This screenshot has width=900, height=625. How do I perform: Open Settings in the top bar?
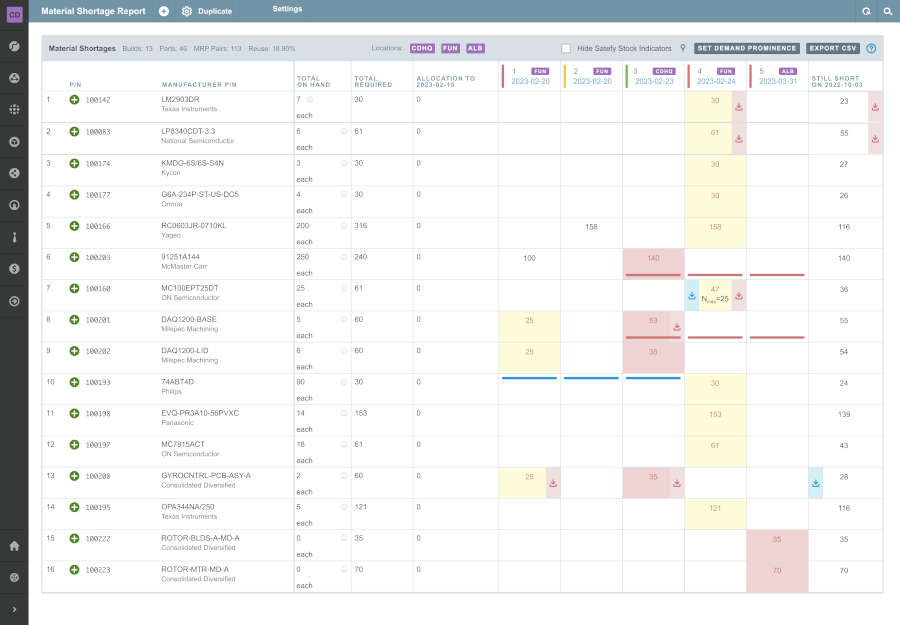[287, 9]
